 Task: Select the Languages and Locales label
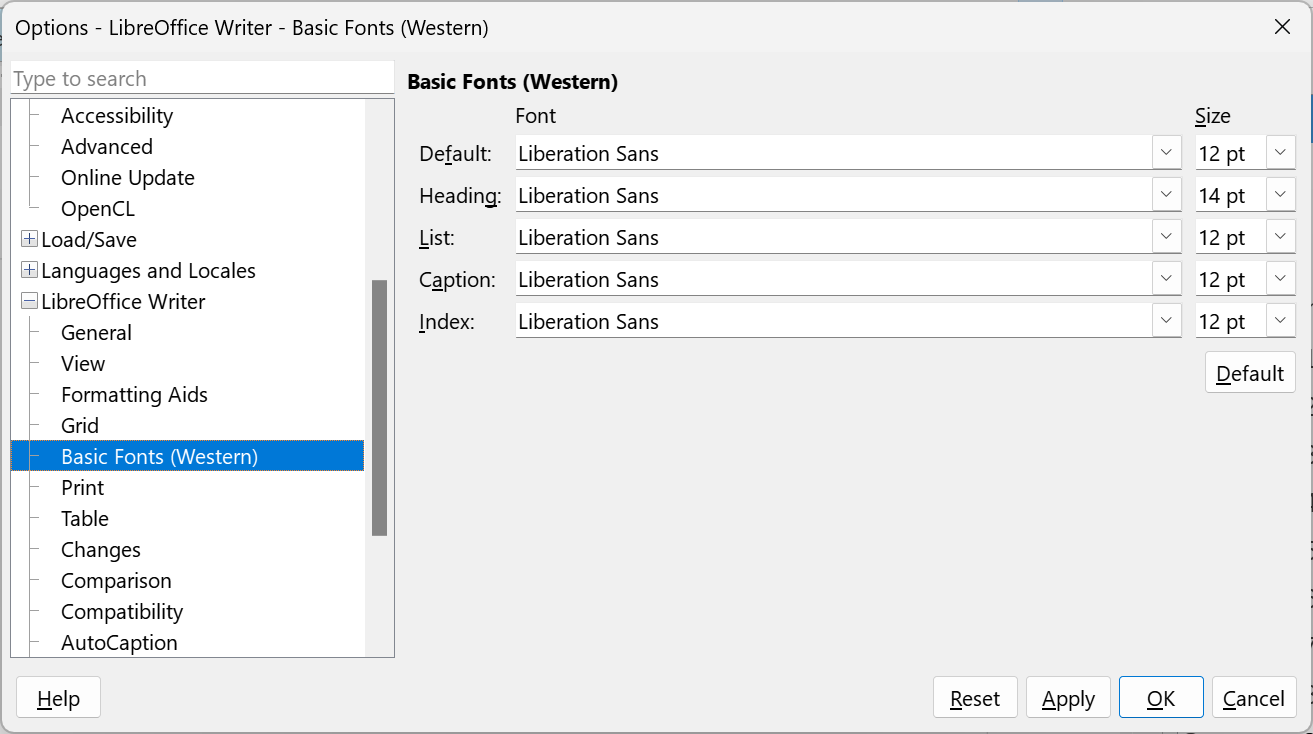(148, 271)
